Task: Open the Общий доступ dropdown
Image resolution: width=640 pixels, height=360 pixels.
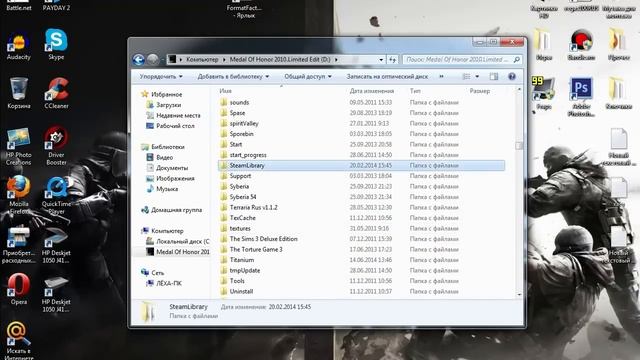Action: pos(308,76)
